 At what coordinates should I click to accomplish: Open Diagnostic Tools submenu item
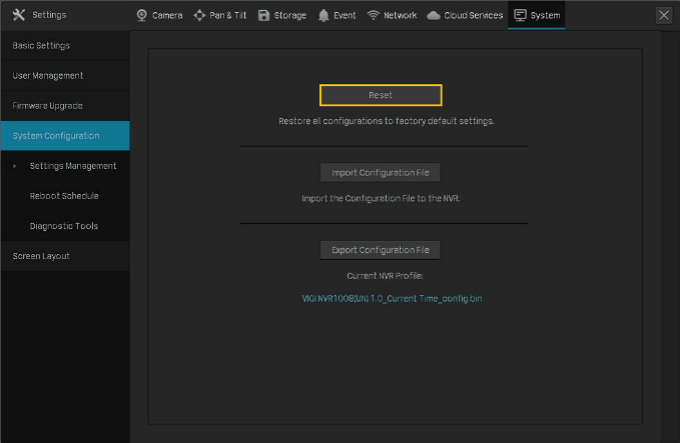tap(64, 226)
